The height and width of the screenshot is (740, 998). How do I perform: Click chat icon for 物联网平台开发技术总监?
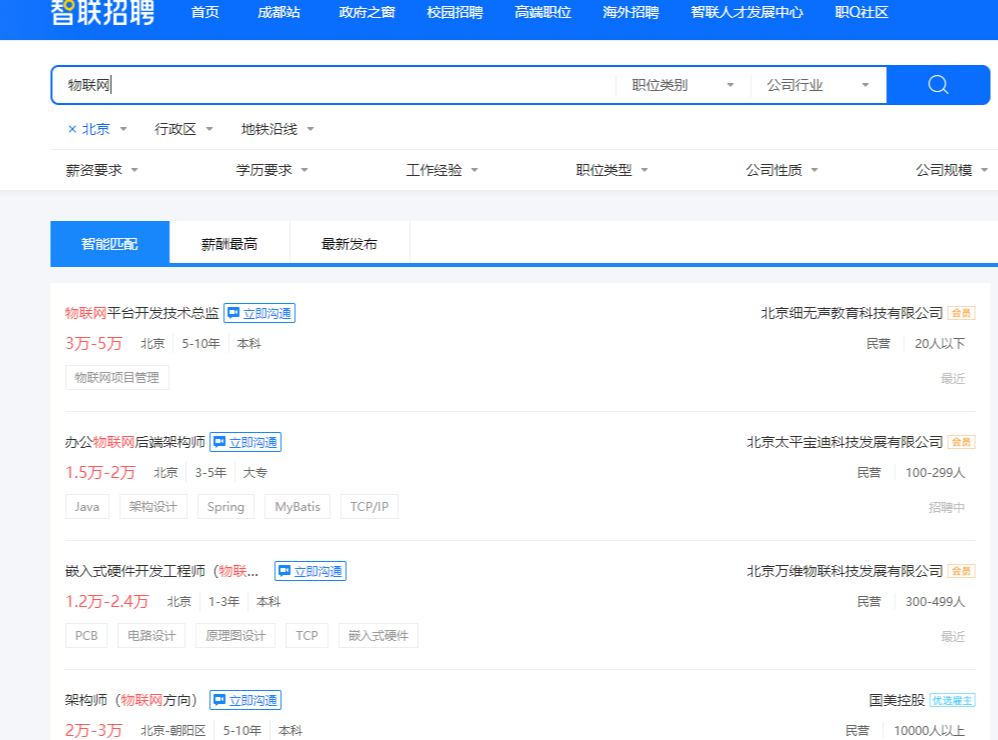click(234, 313)
